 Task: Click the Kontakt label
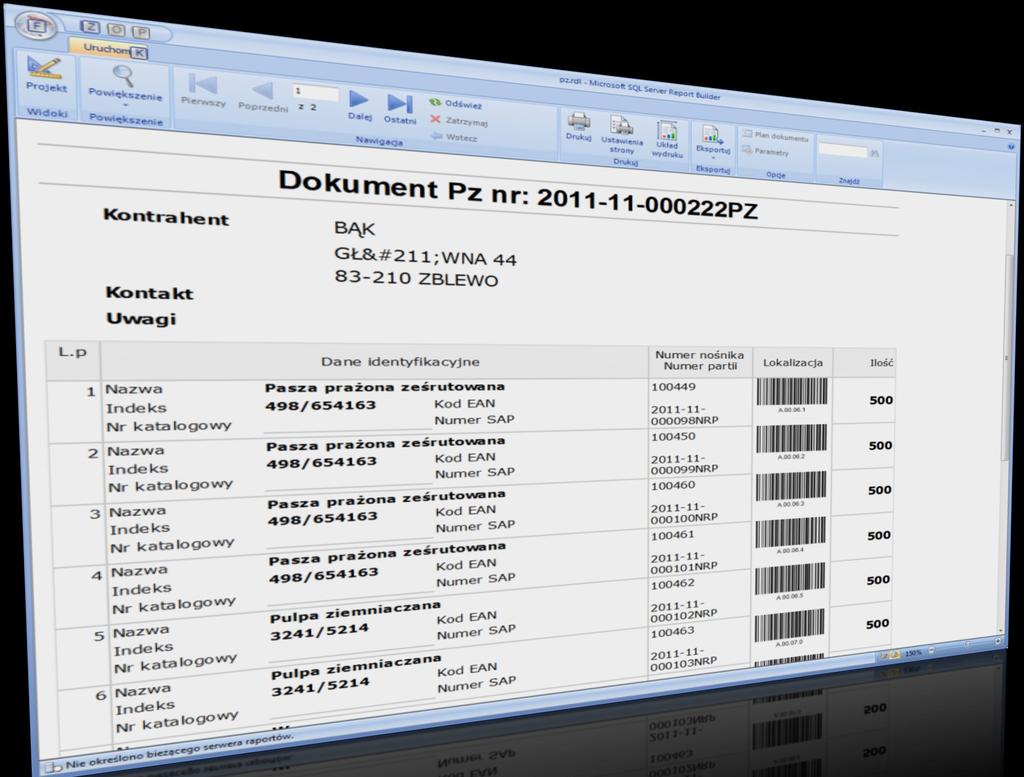click(x=150, y=293)
